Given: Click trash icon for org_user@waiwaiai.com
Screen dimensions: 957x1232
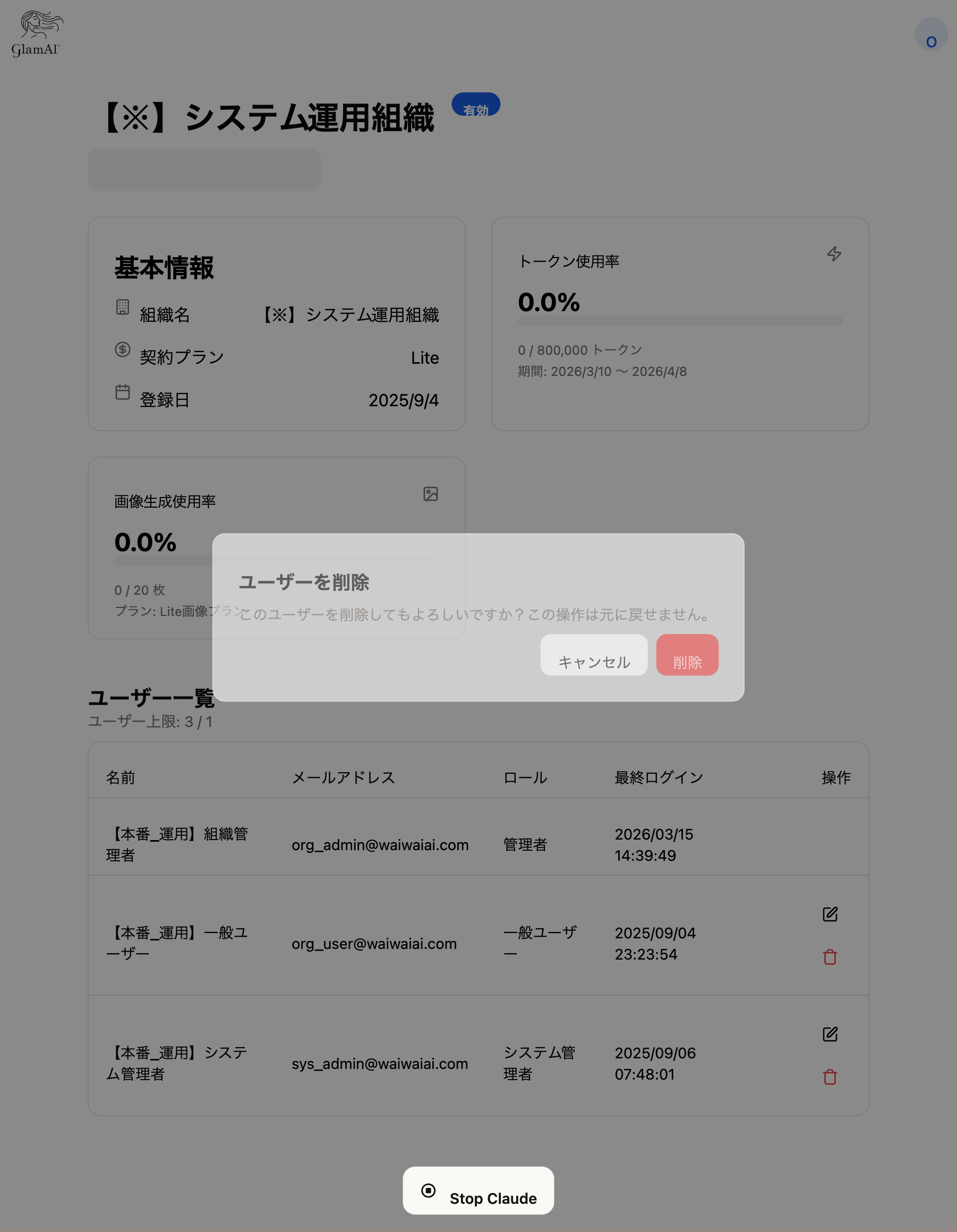Looking at the screenshot, I should [830, 957].
